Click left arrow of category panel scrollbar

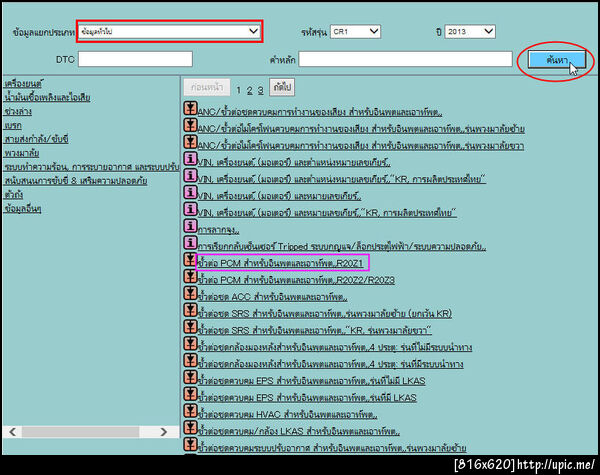tap(13, 432)
